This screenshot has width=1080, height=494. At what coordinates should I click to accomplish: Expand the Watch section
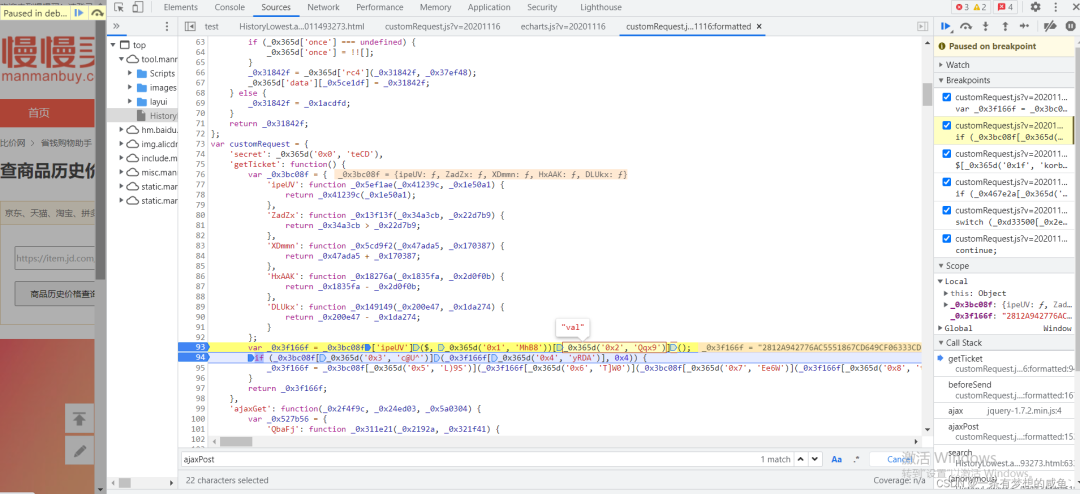pyautogui.click(x=957, y=65)
